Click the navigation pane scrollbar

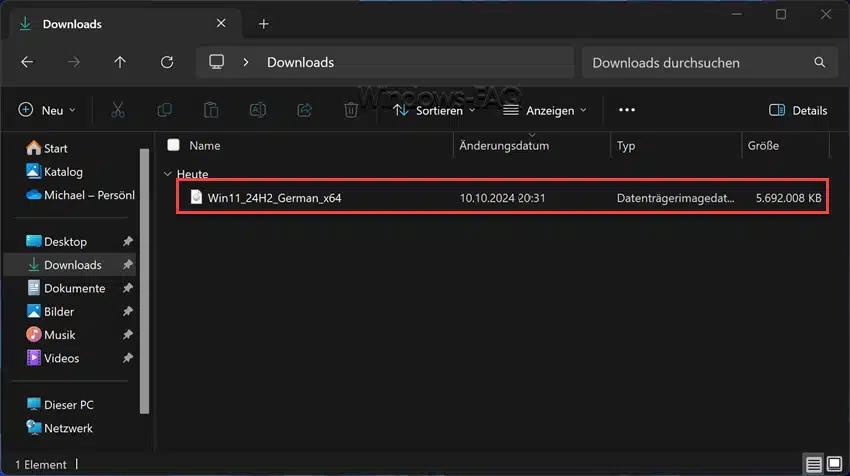[144, 281]
